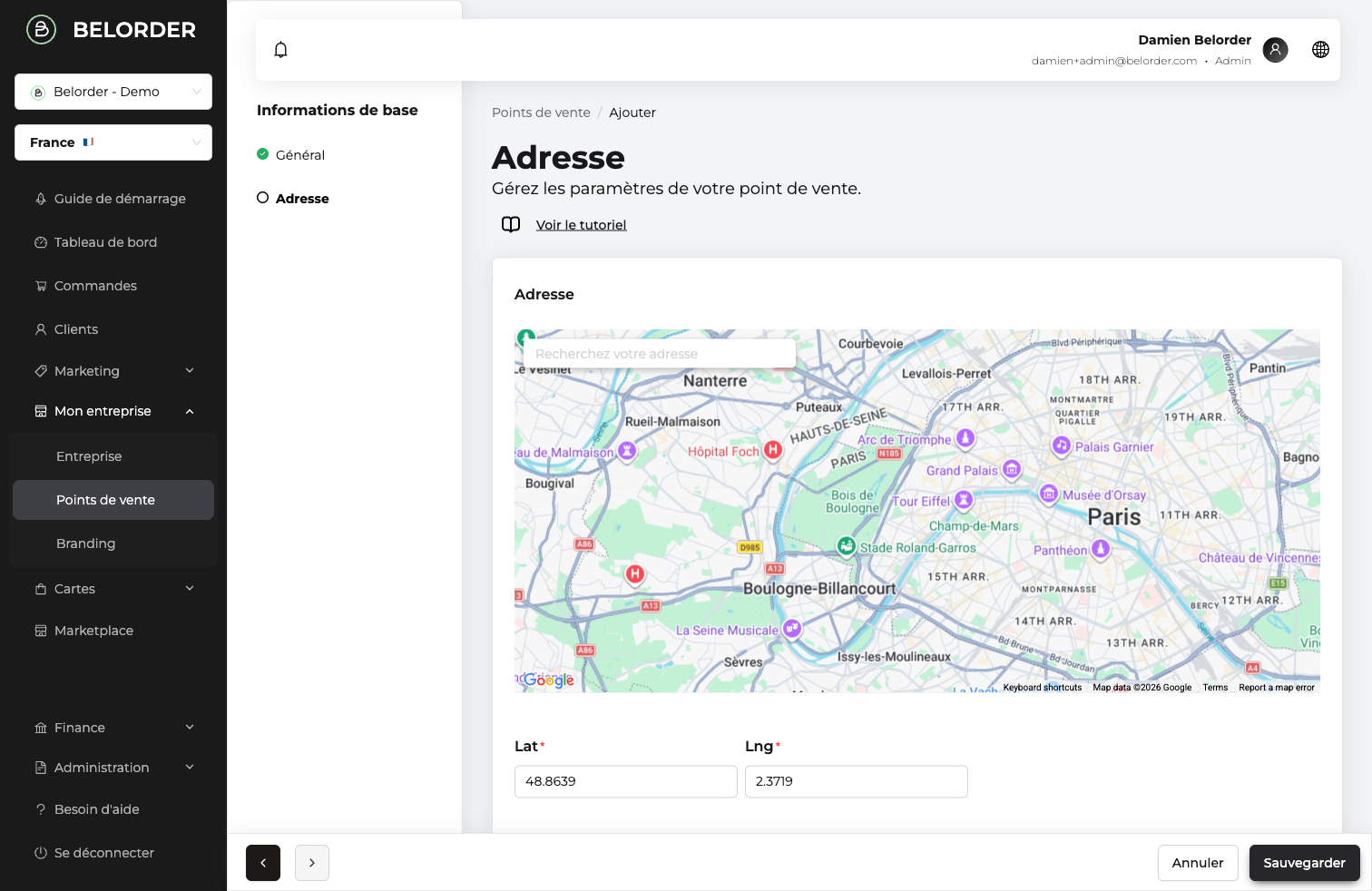1372x891 pixels.
Task: Open the Entreprise submenu item
Action: click(113, 456)
